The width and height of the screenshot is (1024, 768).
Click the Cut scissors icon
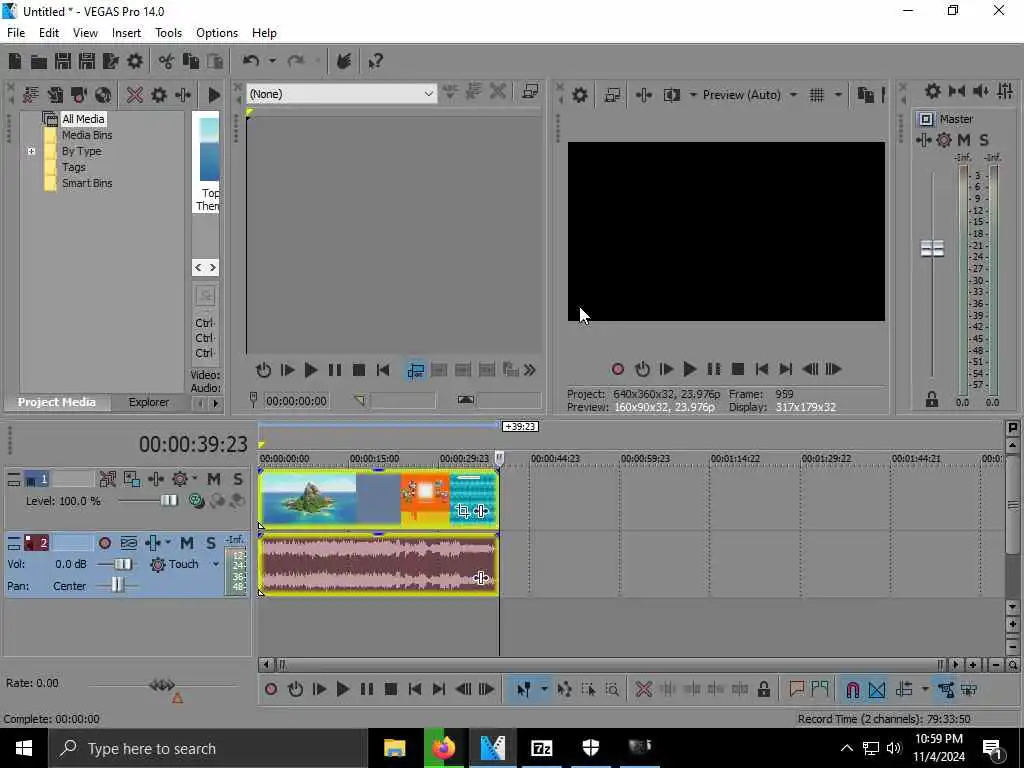[167, 61]
